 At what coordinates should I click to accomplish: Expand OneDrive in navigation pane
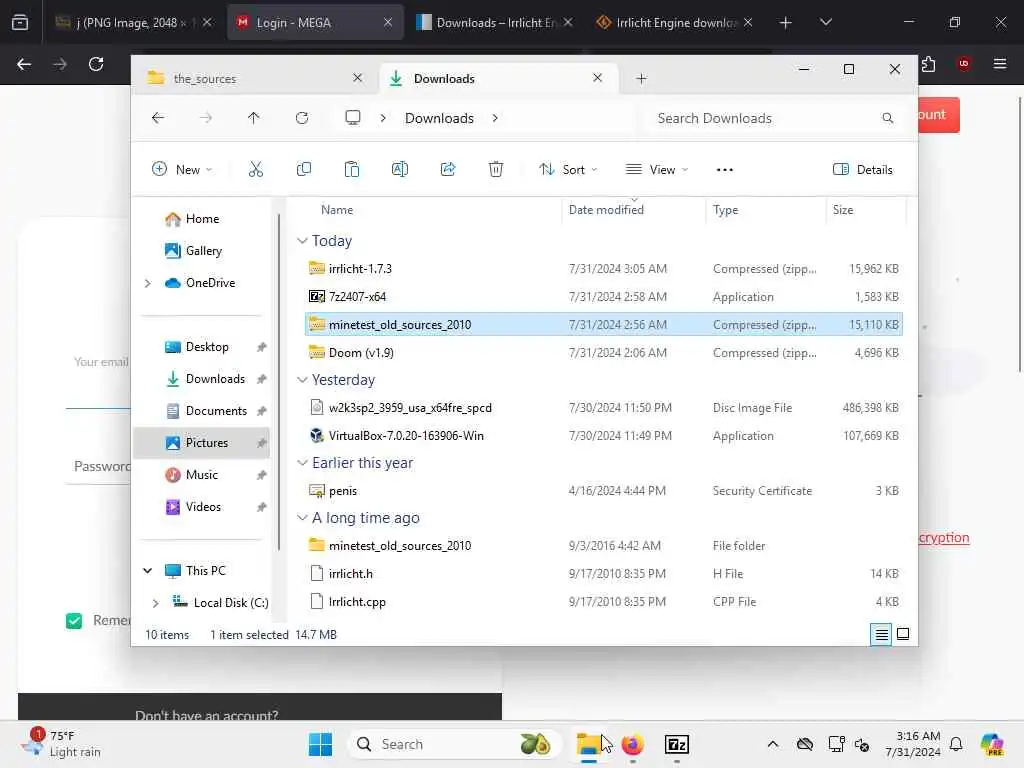coord(148,283)
